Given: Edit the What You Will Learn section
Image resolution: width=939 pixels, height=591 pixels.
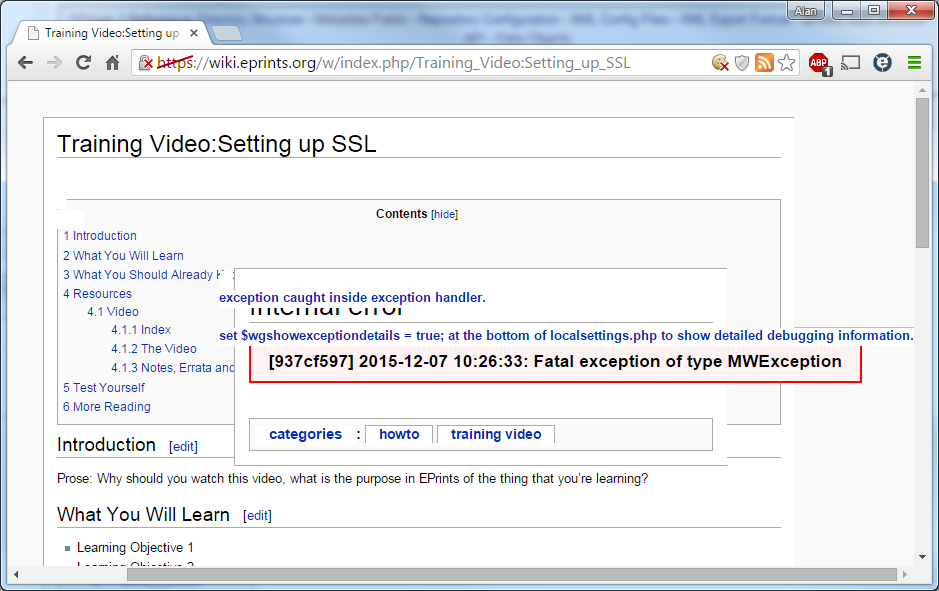Looking at the screenshot, I should [258, 516].
